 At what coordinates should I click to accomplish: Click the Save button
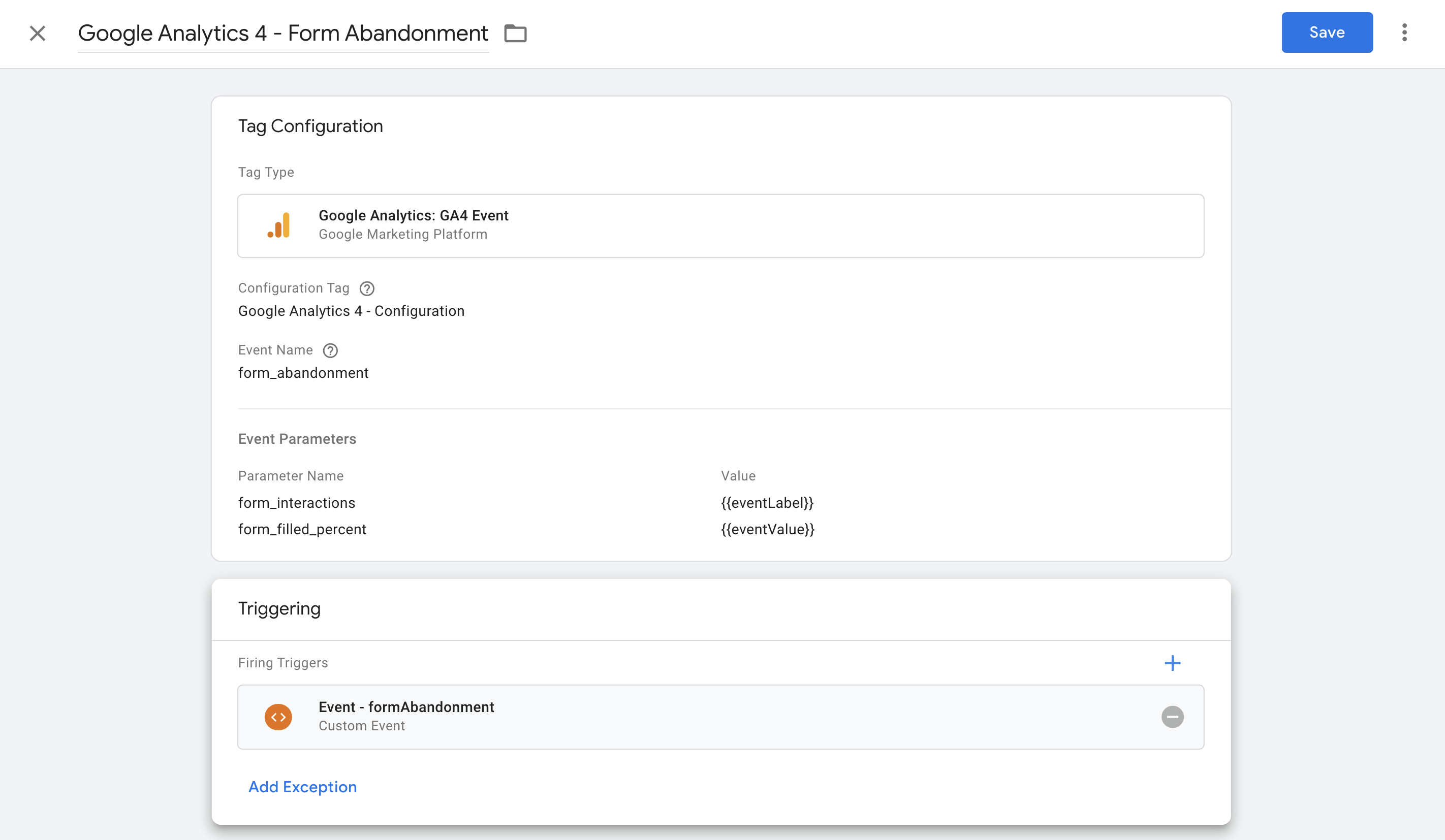click(x=1327, y=33)
